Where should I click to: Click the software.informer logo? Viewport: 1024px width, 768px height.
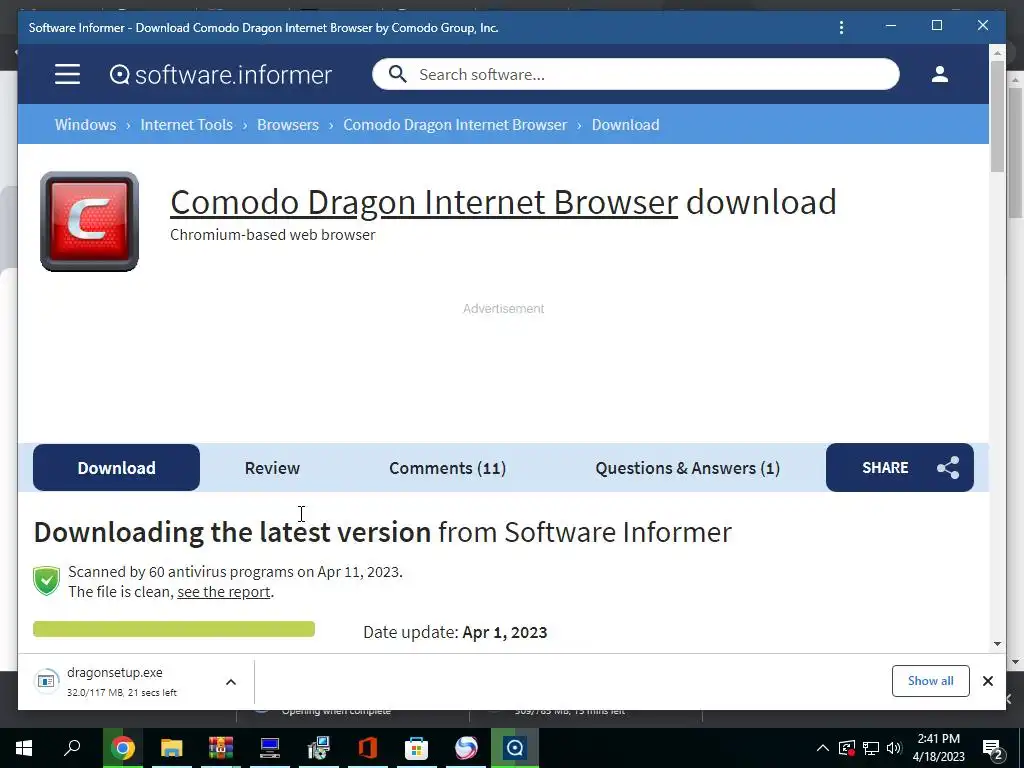[x=221, y=74]
